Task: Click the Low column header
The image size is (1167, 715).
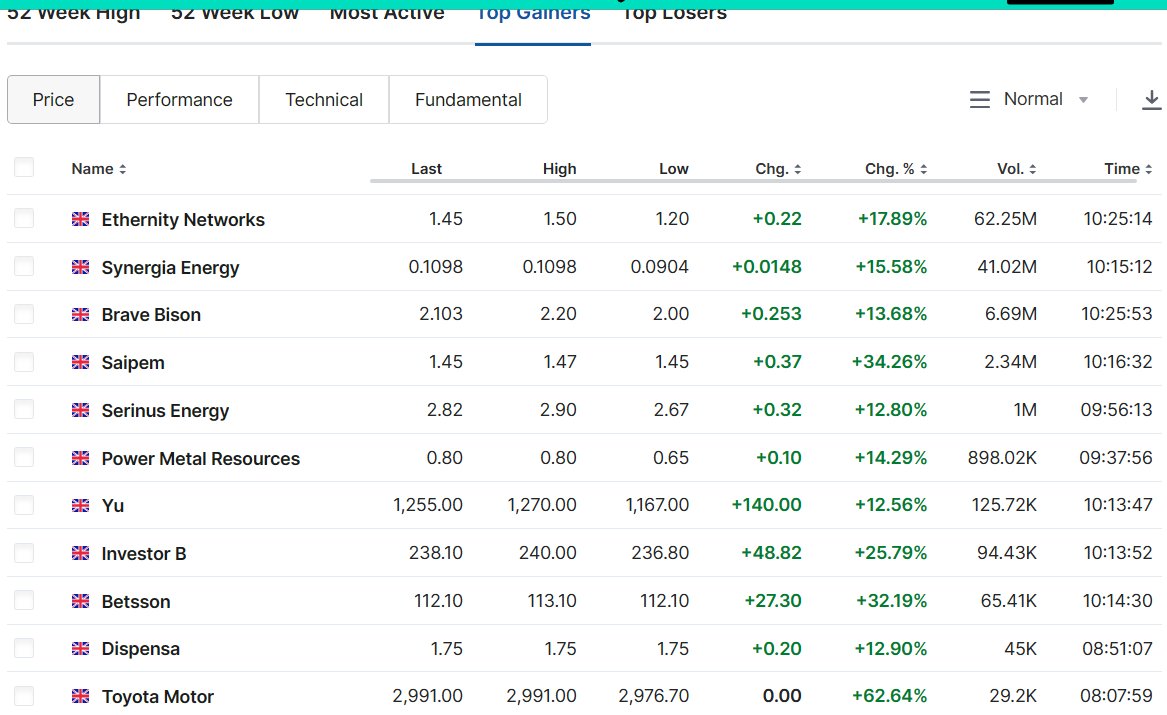Action: pyautogui.click(x=674, y=169)
